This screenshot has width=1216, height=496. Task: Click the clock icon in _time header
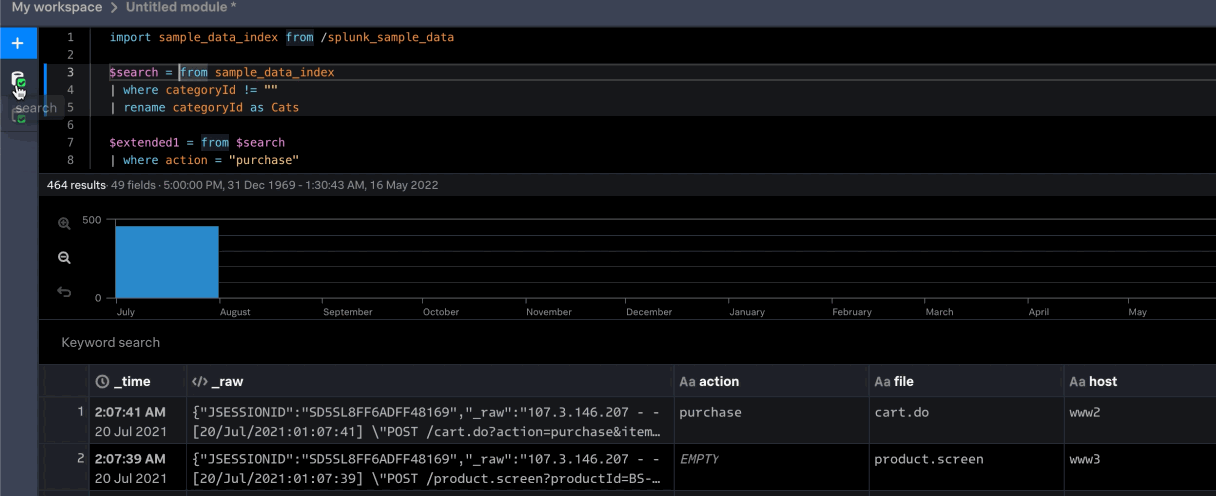101,381
